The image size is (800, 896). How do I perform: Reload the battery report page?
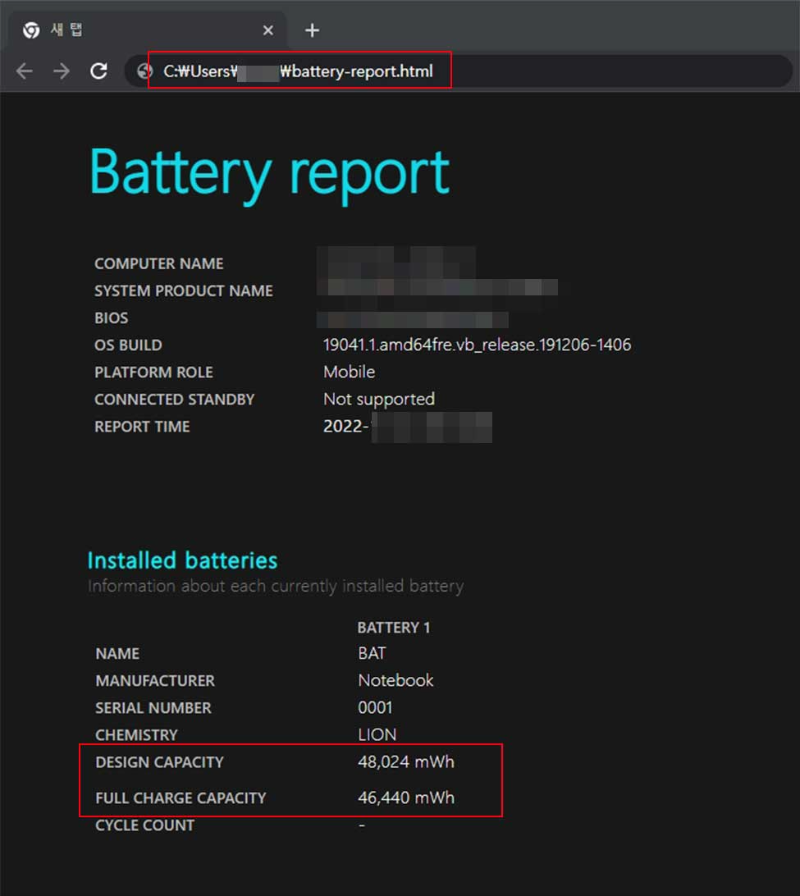pos(99,71)
